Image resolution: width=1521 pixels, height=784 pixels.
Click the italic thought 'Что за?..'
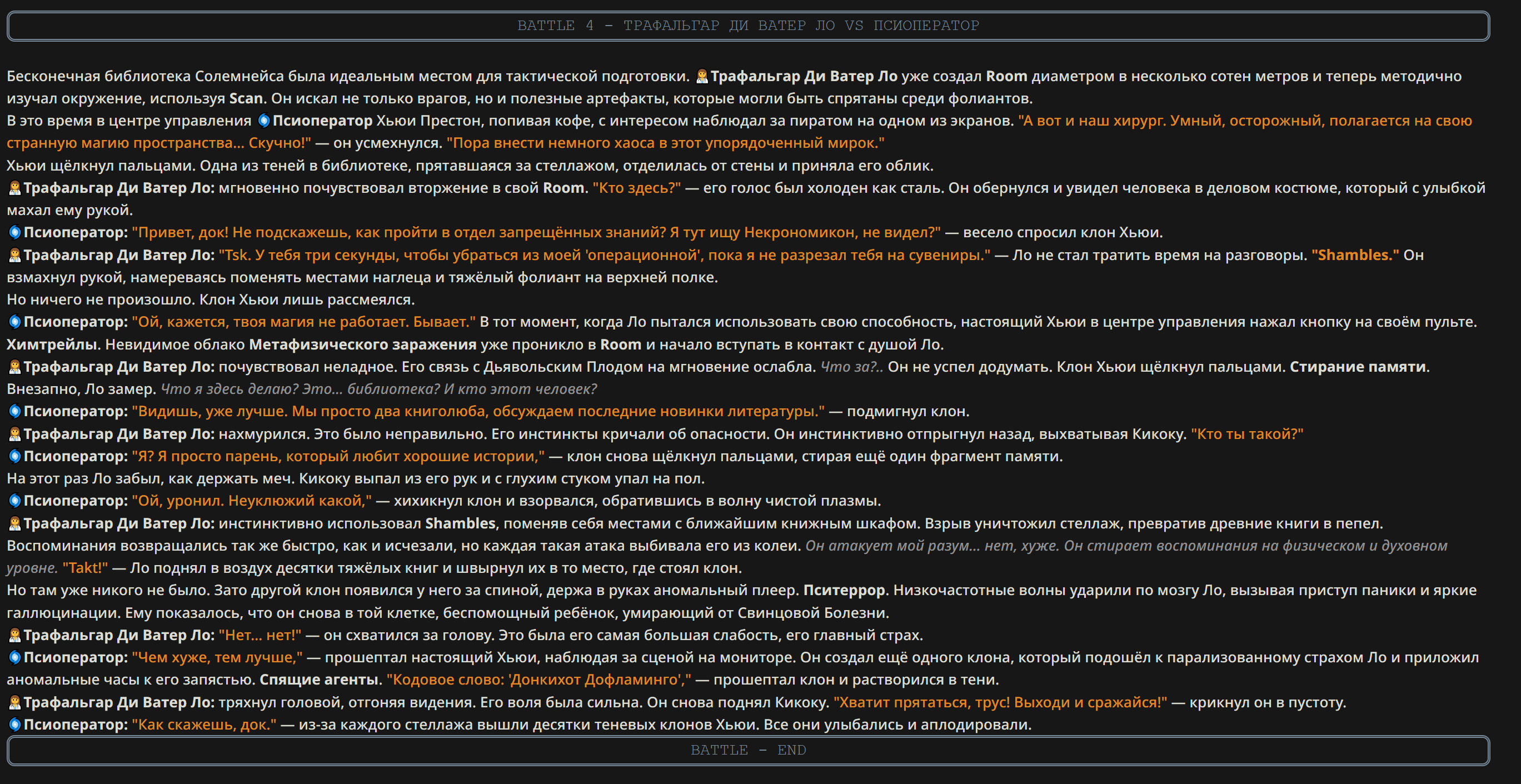(x=851, y=367)
